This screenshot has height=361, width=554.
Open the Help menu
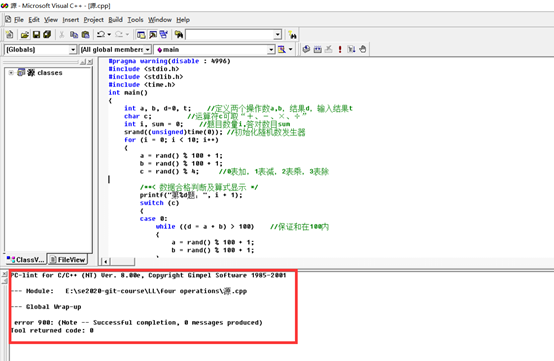pyautogui.click(x=183, y=20)
